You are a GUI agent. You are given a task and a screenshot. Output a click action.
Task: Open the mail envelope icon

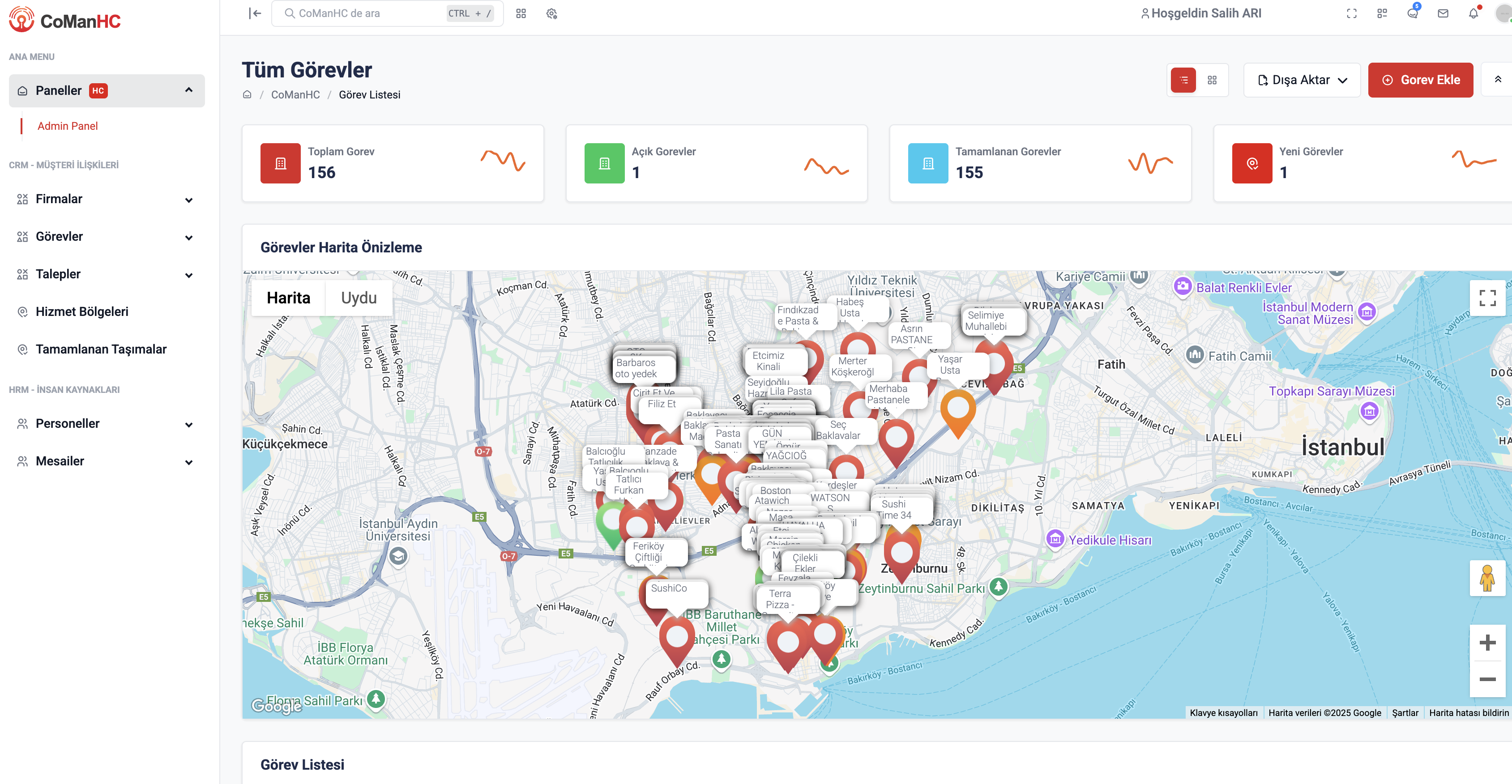pos(1443,13)
